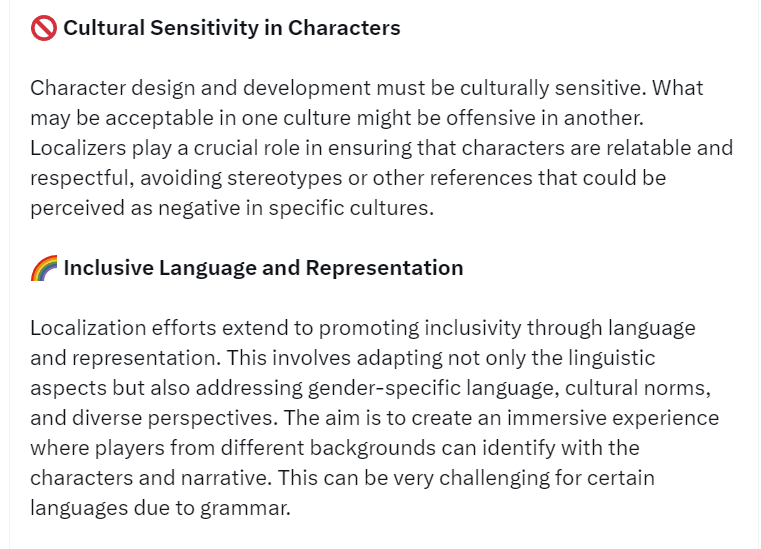Click the rainbow emoji icon
Viewport: 761px width, 549px height.
pyautogui.click(x=44, y=268)
